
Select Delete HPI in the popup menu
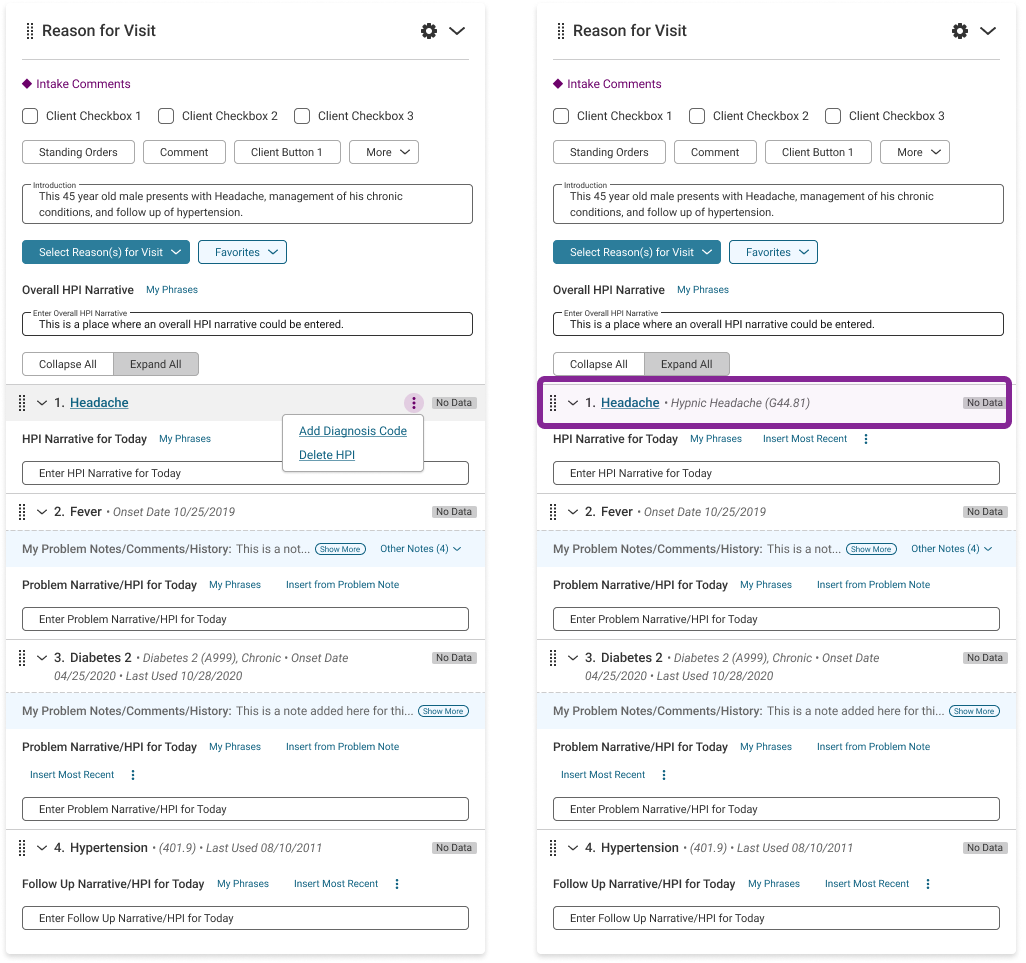327,455
